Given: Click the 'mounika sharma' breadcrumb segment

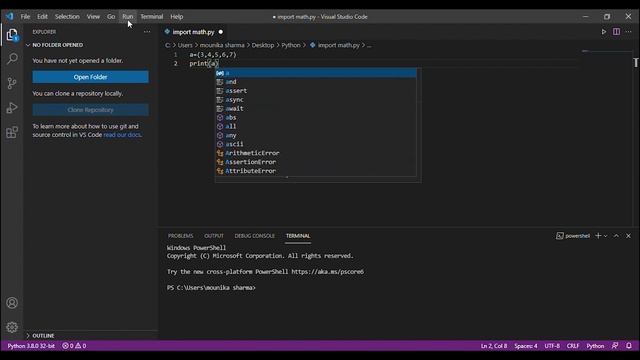Looking at the screenshot, I should pos(222,45).
